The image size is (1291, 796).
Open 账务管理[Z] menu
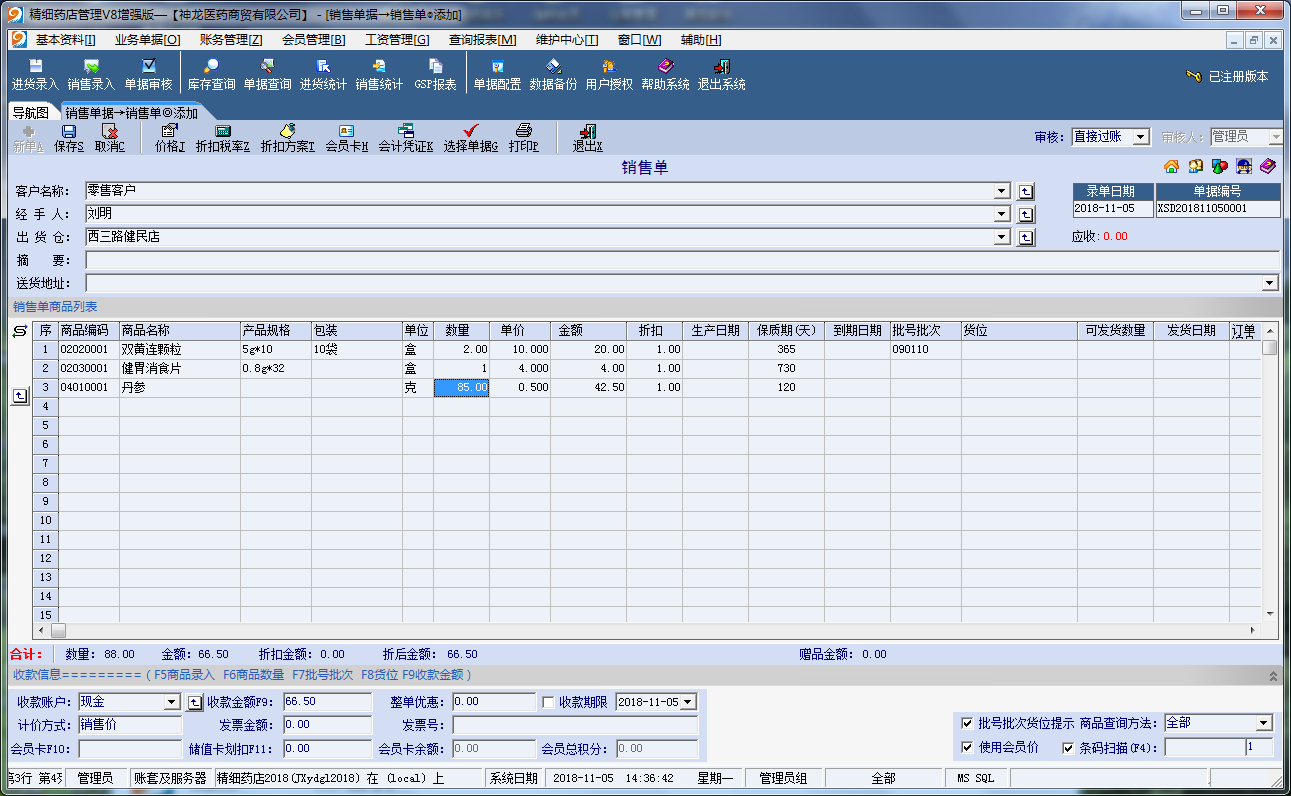(x=231, y=39)
